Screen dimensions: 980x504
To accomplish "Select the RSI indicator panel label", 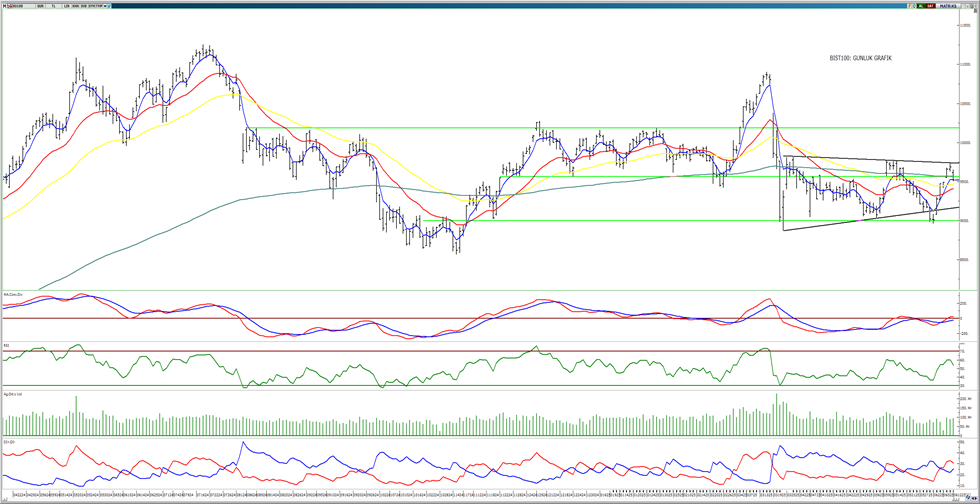I will point(6,345).
